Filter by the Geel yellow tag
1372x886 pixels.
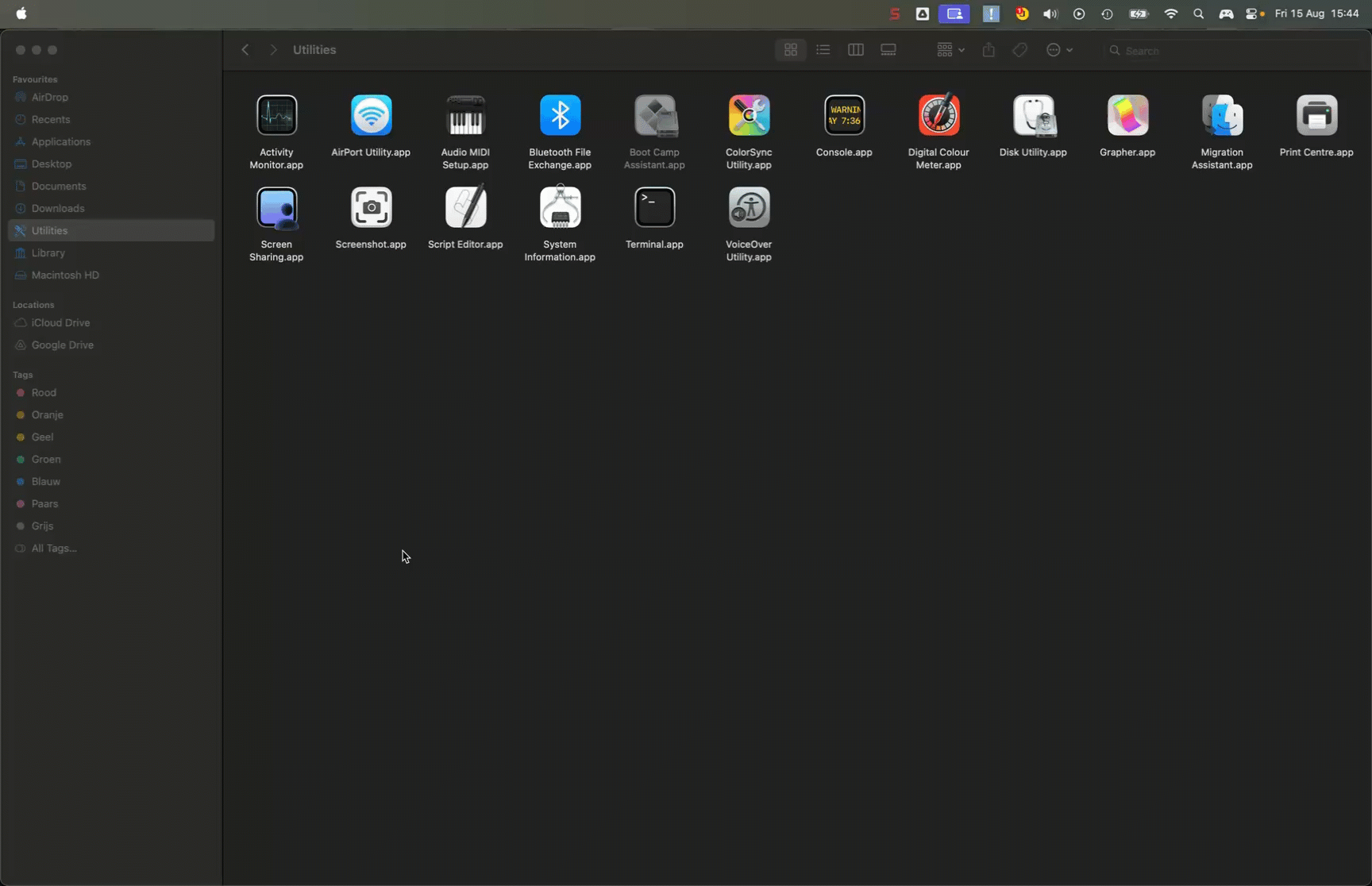[111, 437]
